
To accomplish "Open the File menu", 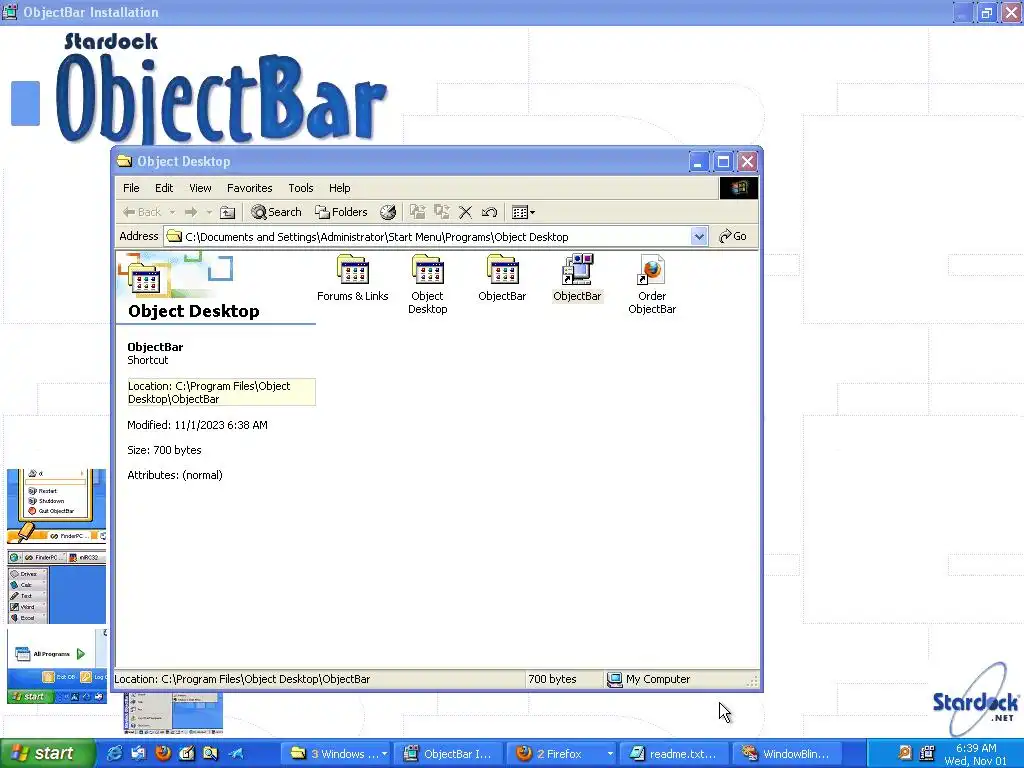I will click(131, 188).
